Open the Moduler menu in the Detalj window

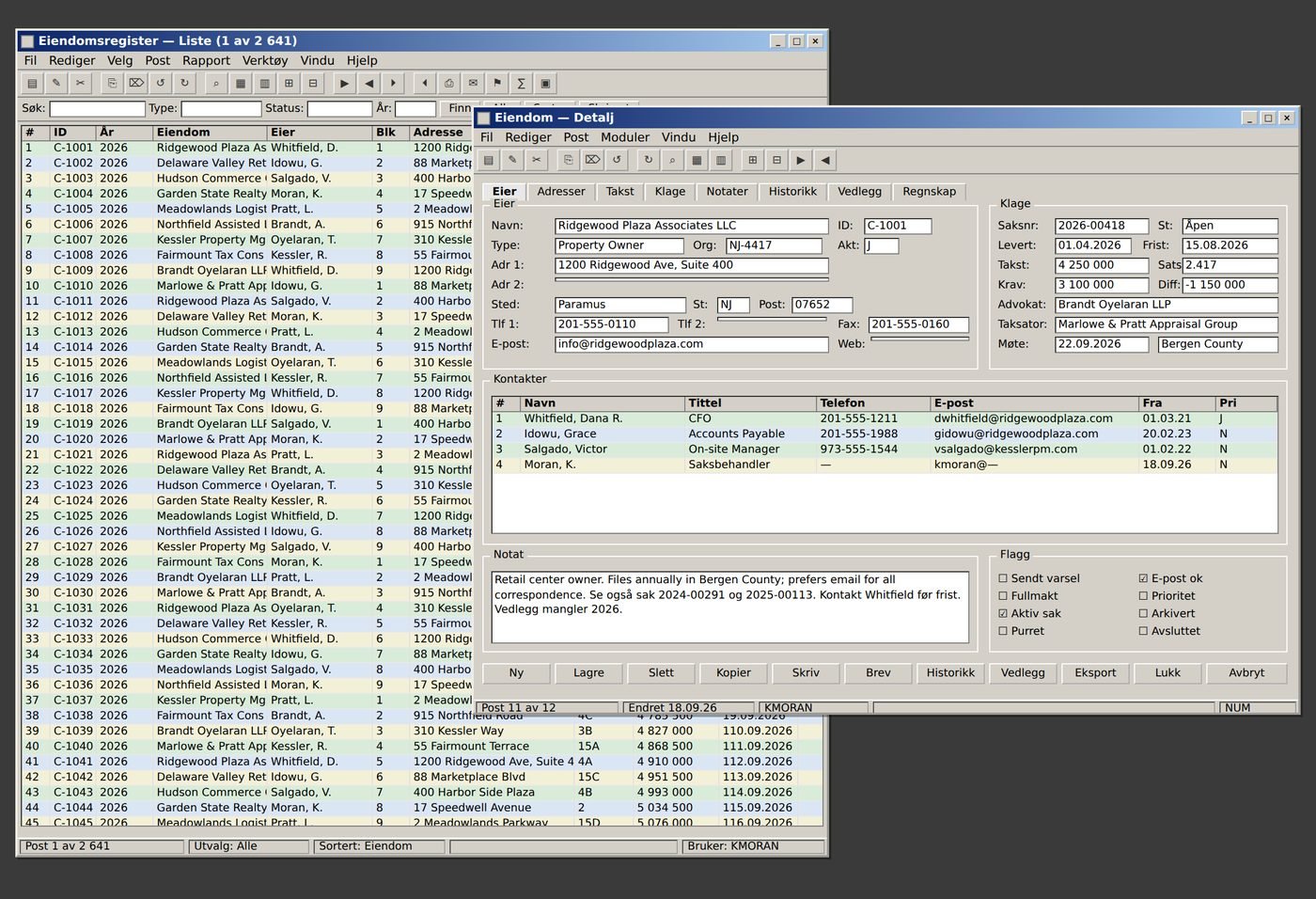point(625,137)
